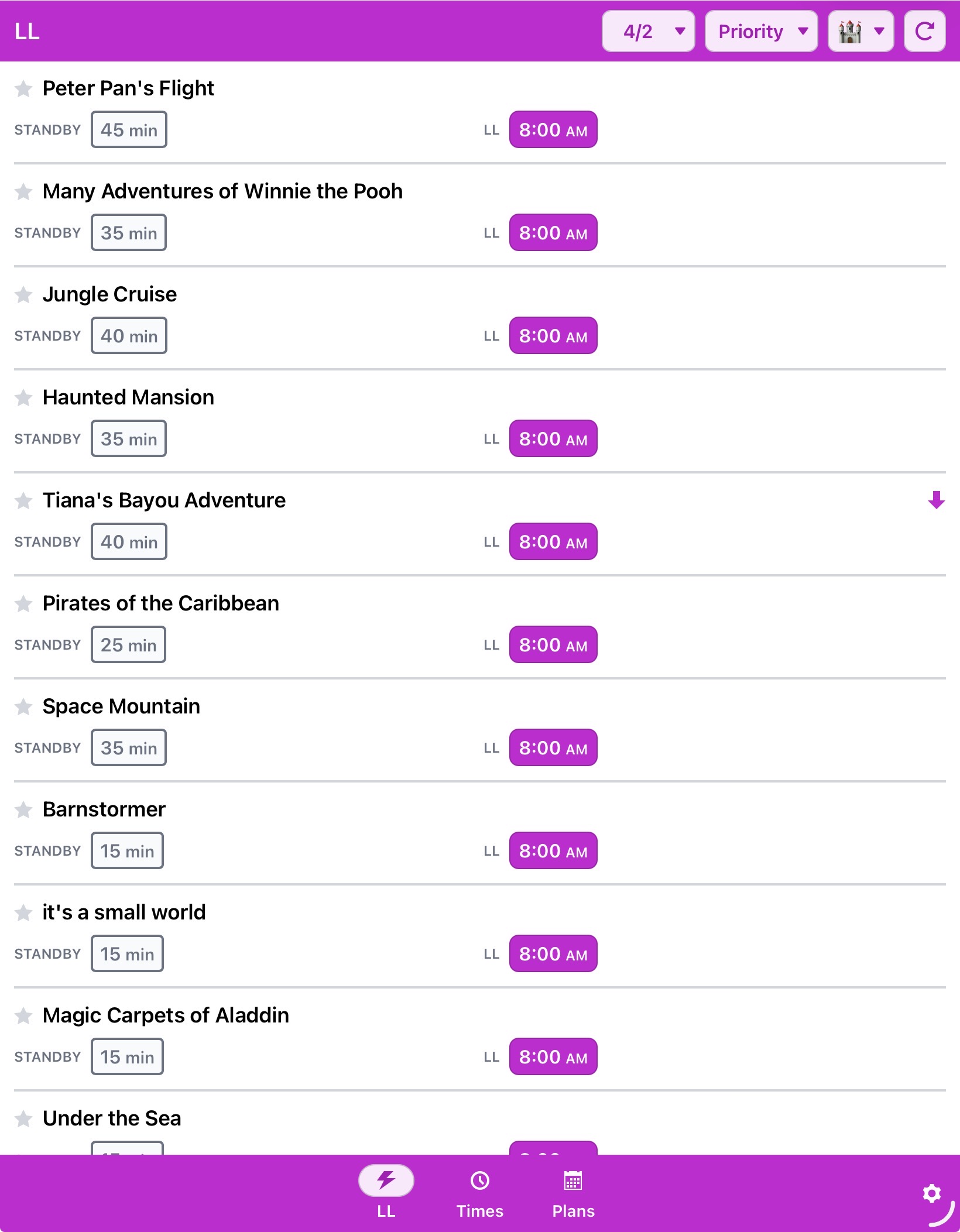This screenshot has height=1232, width=960.
Task: Star the Haunted Mansion attraction
Action: coord(23,397)
